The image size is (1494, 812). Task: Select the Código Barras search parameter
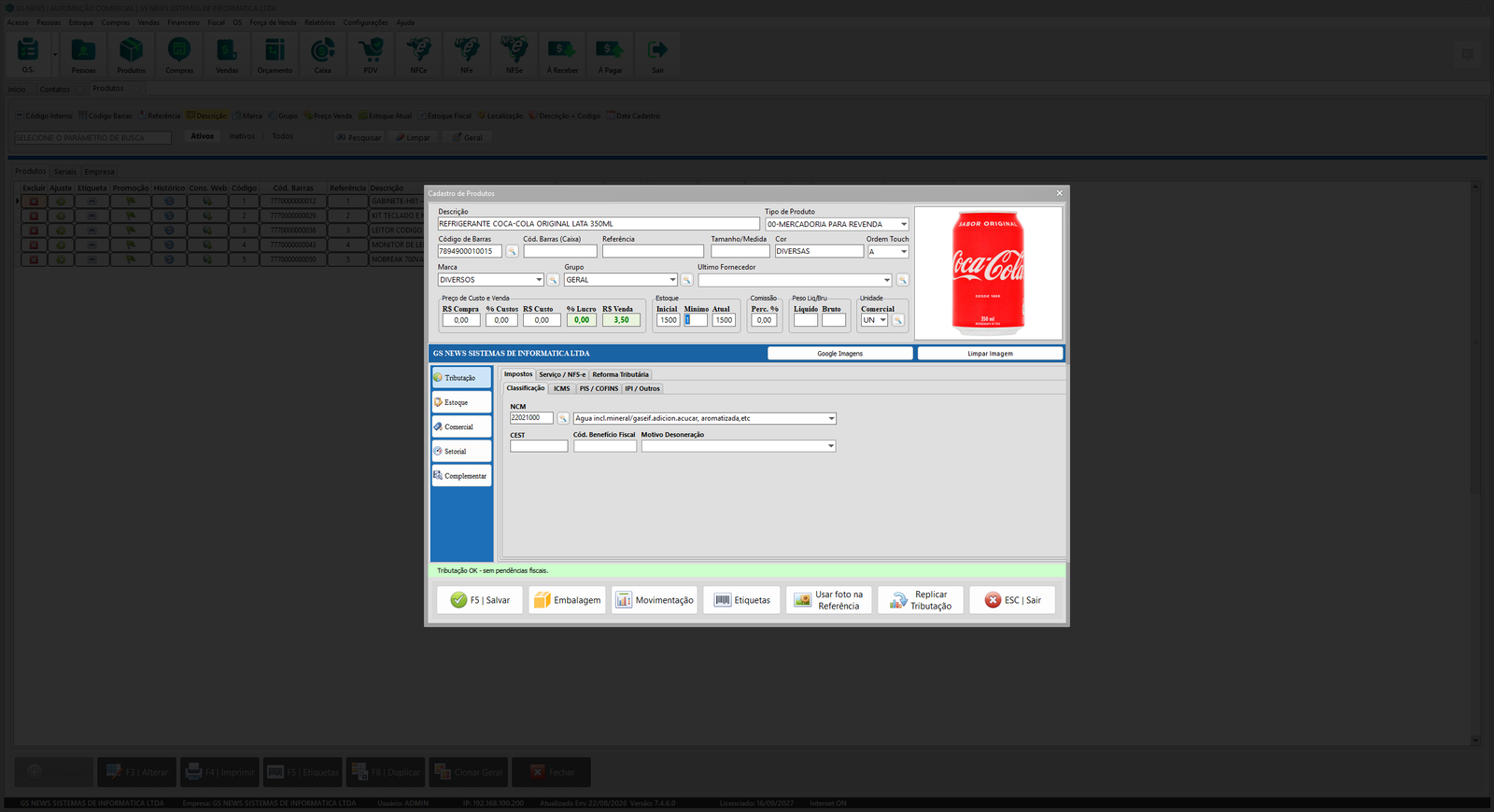click(x=106, y=116)
